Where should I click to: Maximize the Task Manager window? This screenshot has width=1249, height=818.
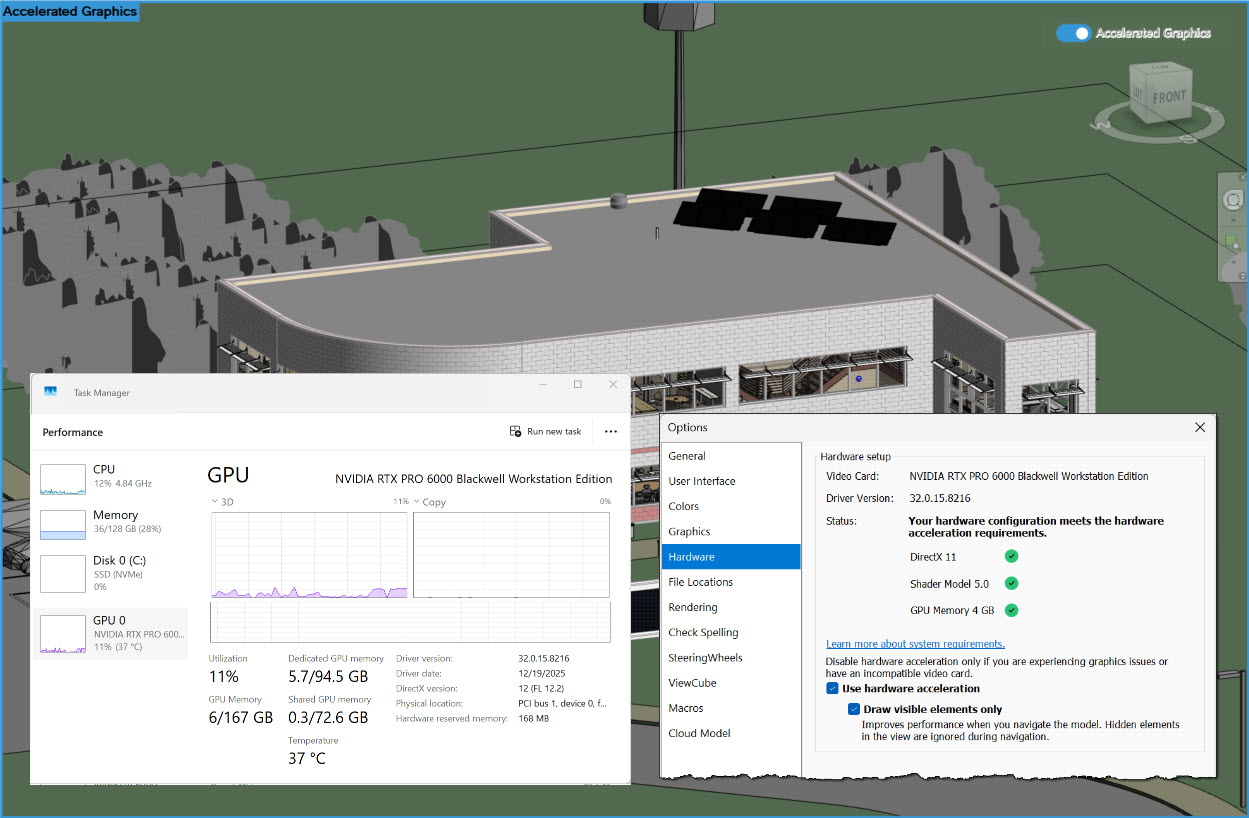[577, 385]
